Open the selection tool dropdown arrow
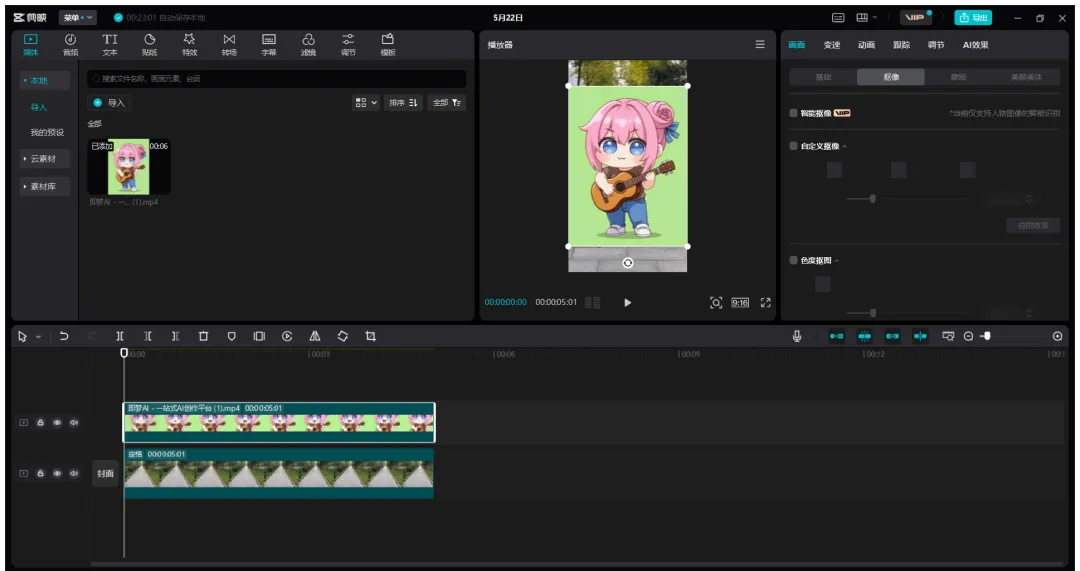The height and width of the screenshot is (571, 1080). 39,337
